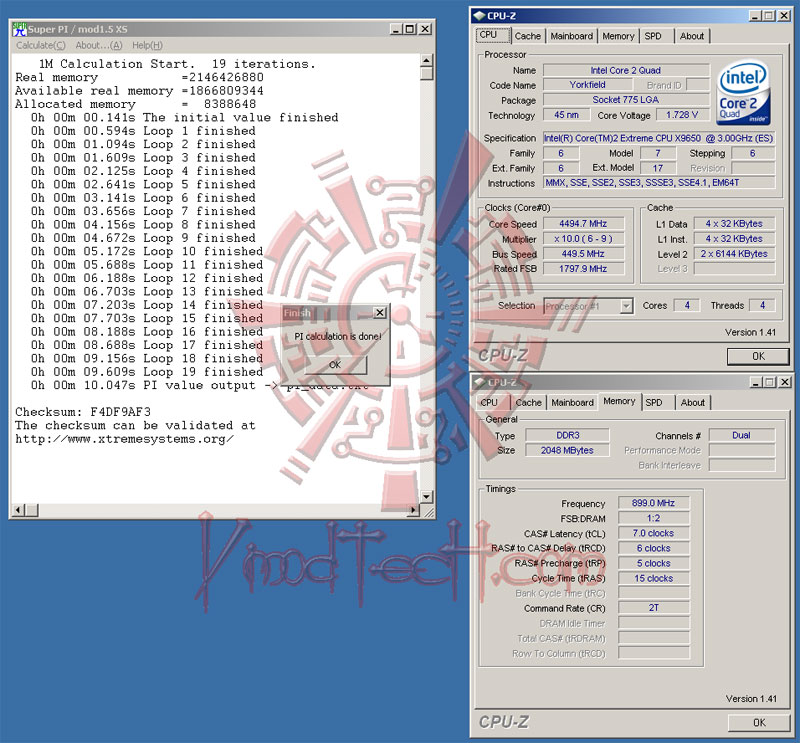Open About tab in top CPU-Z window

pos(692,36)
